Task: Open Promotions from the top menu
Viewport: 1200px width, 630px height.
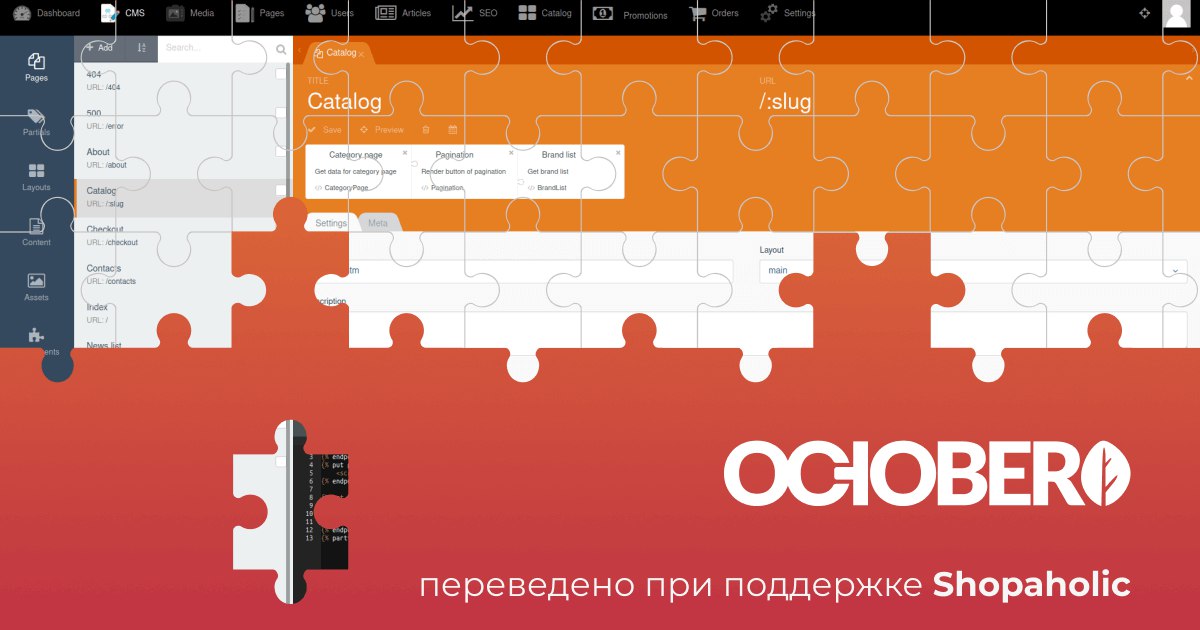Action: tap(630, 14)
